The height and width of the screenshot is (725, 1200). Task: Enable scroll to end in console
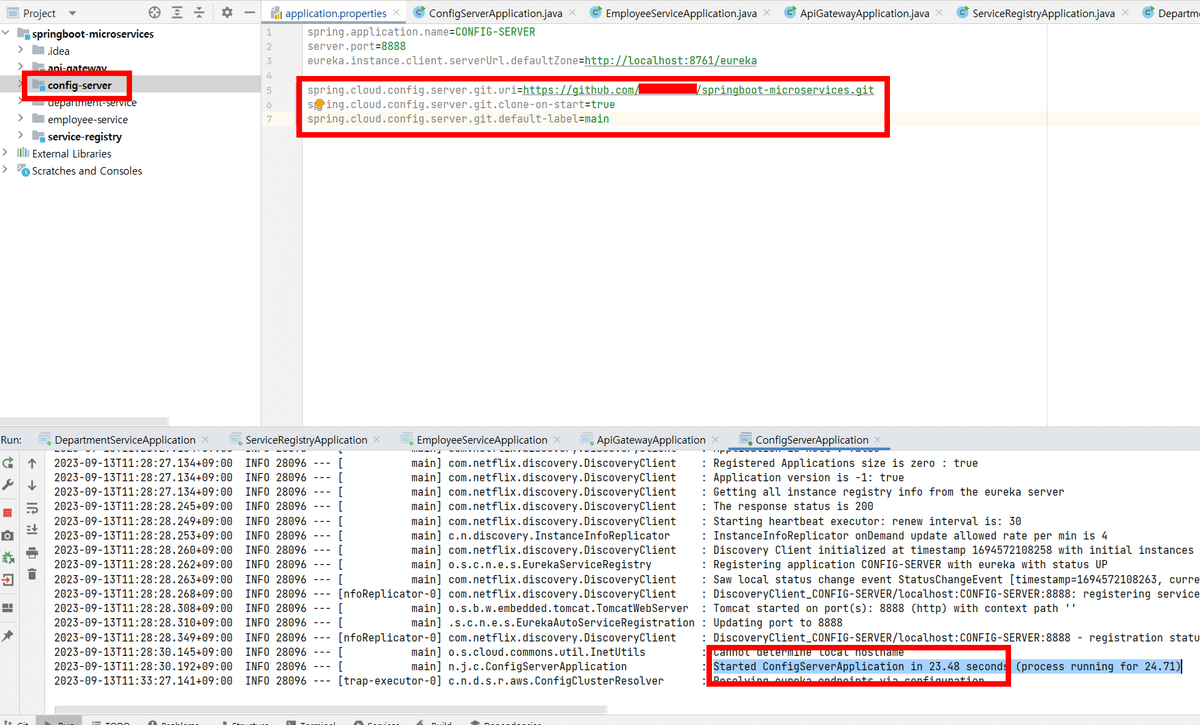pyautogui.click(x=33, y=527)
